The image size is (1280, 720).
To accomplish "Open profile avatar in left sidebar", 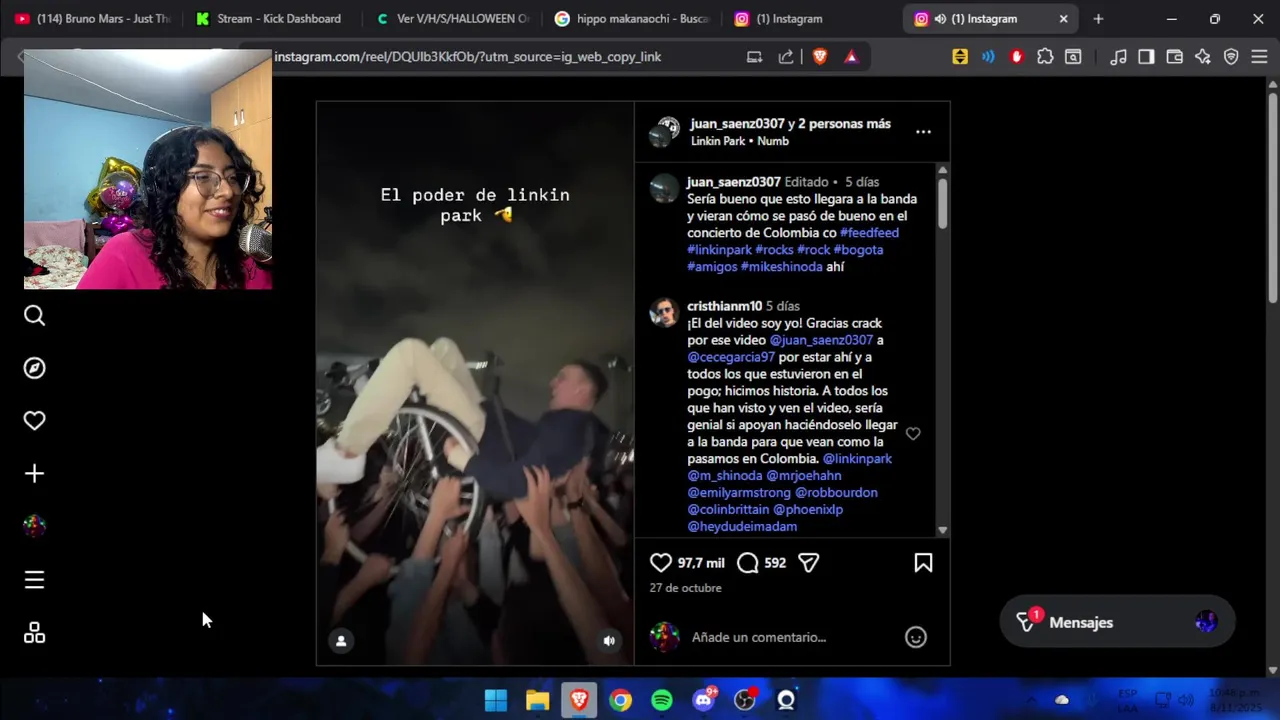I will (x=34, y=526).
